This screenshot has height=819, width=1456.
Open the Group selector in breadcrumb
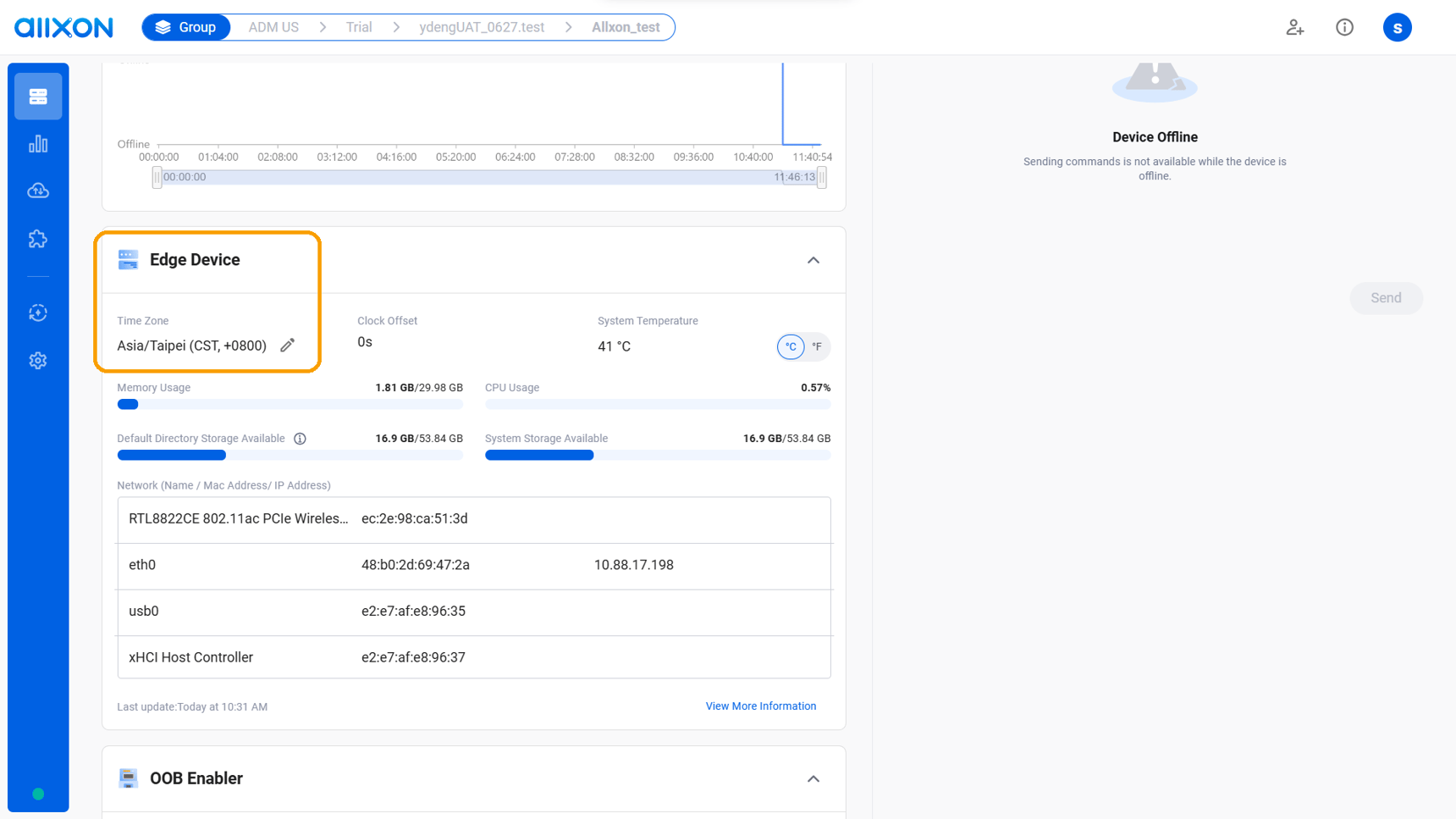pos(186,28)
